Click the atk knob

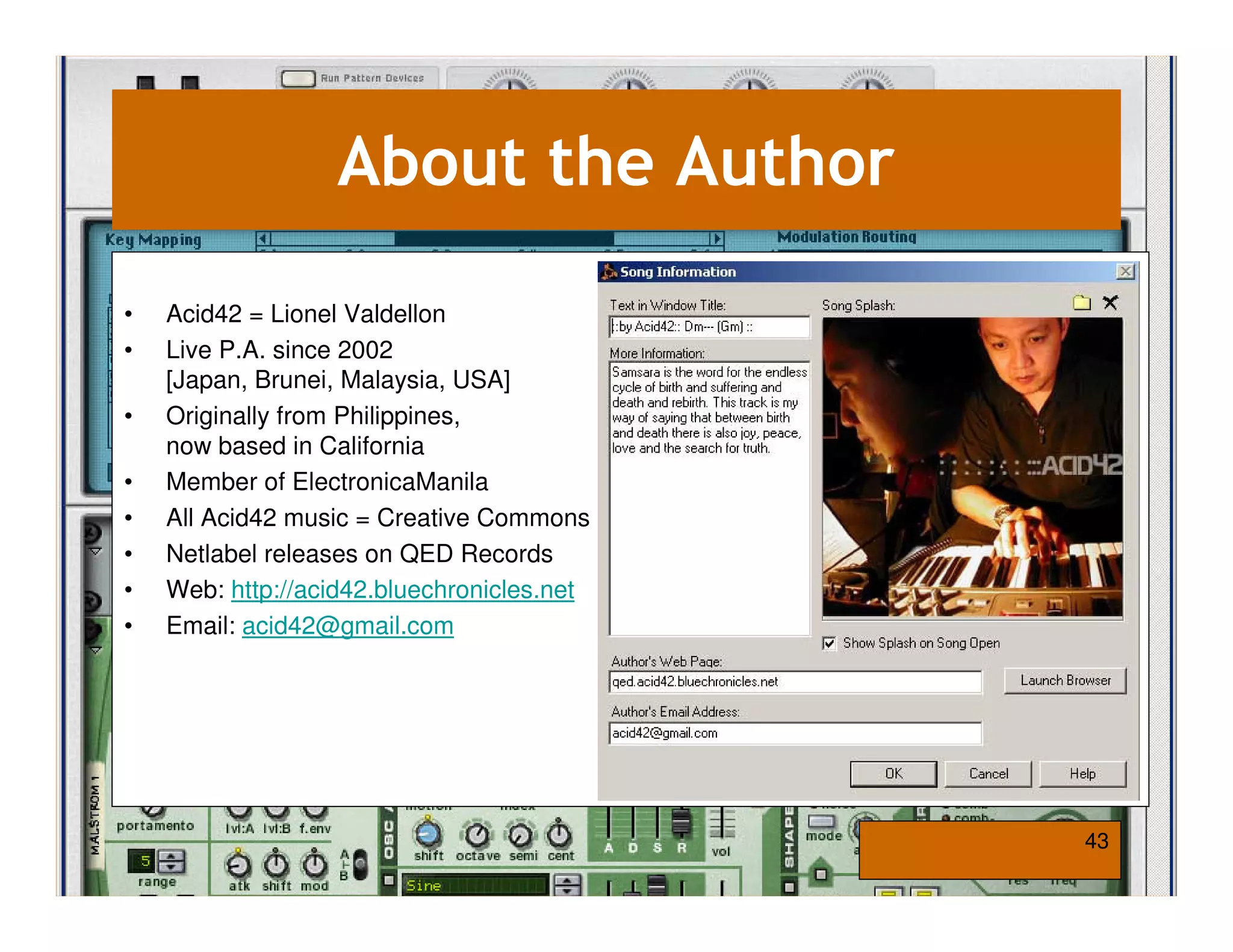(238, 865)
